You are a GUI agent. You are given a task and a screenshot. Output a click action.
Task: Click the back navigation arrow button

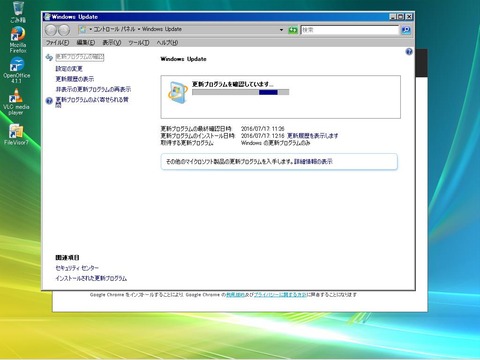pyautogui.click(x=51, y=30)
